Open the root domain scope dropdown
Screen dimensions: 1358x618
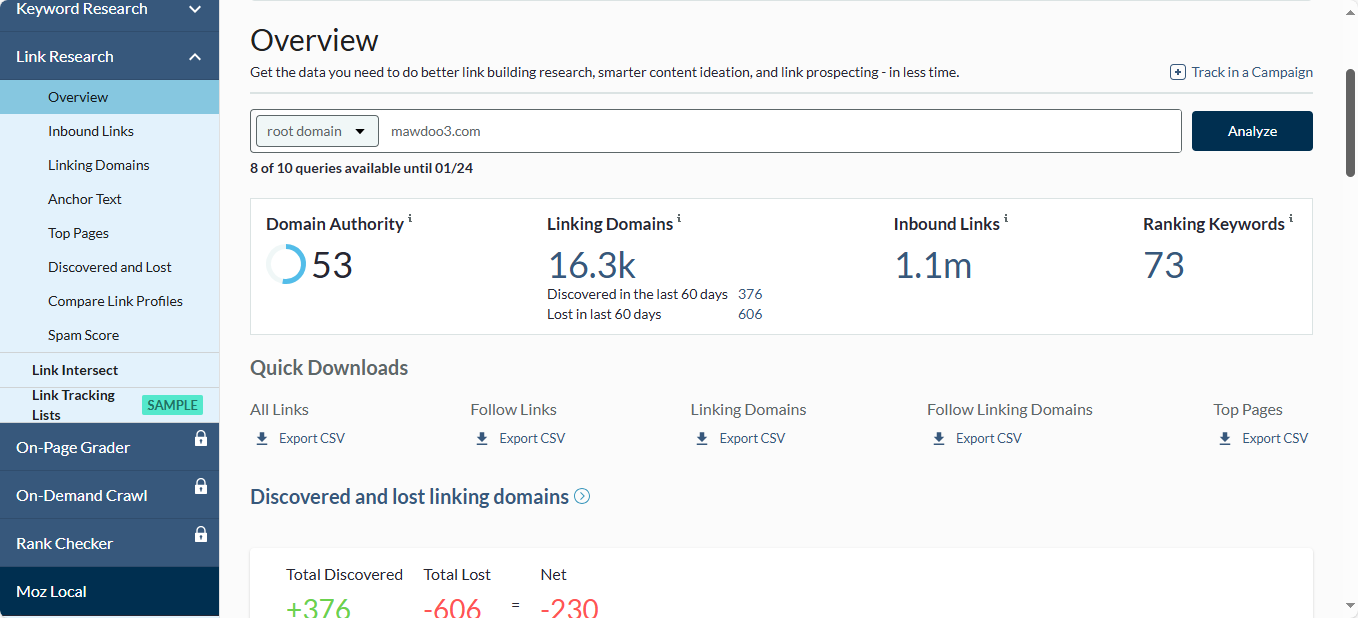[x=317, y=131]
